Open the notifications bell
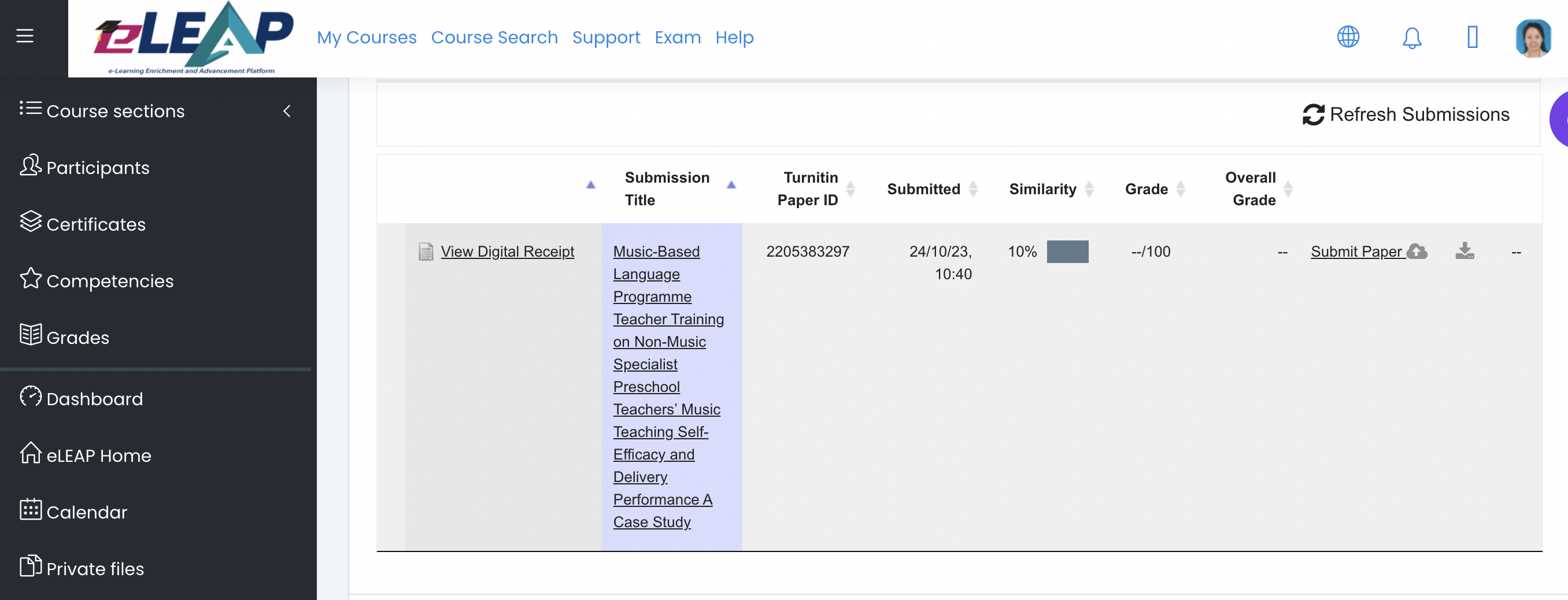Viewport: 1568px width, 600px height. [1411, 38]
